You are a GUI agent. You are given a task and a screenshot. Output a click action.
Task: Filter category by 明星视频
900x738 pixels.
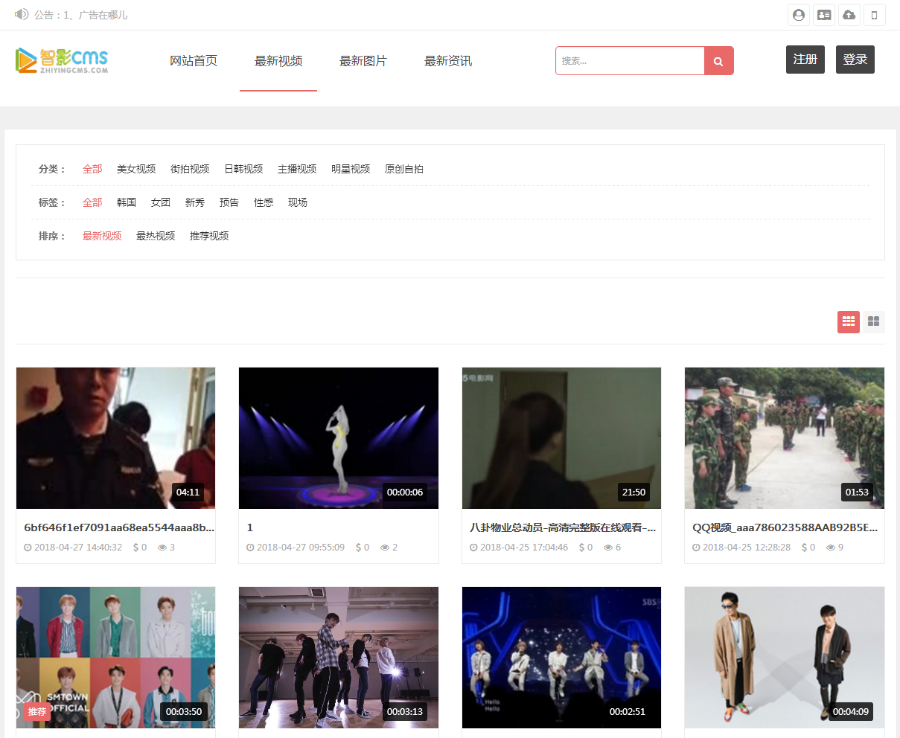pos(351,169)
